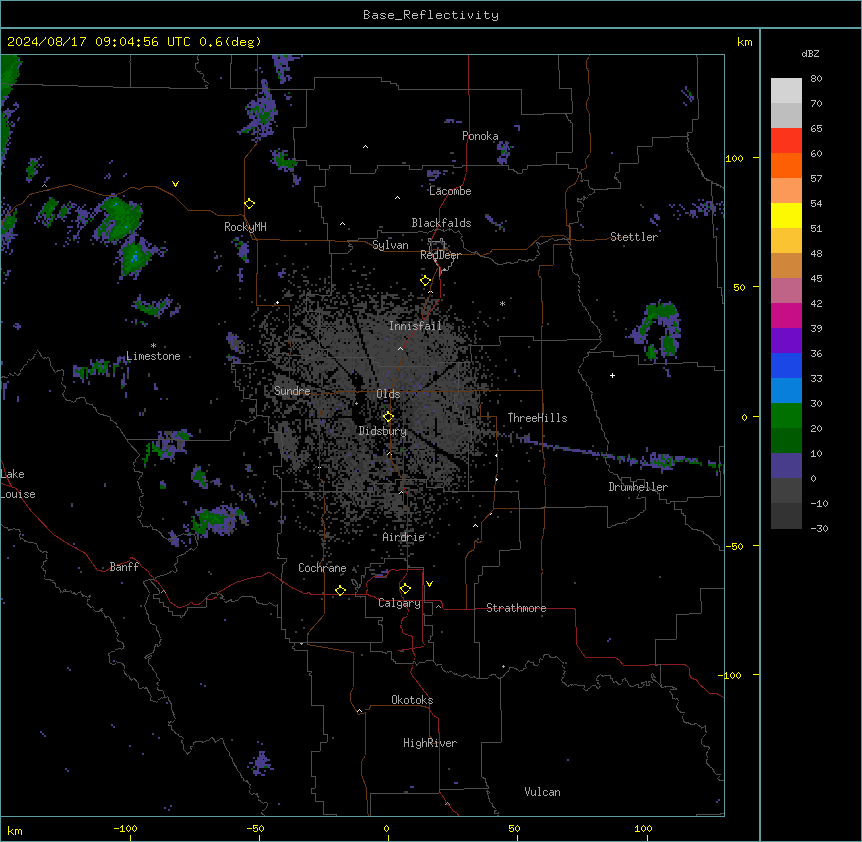The height and width of the screenshot is (842, 862).
Task: Click the Drumheller town label
Action: point(638,487)
